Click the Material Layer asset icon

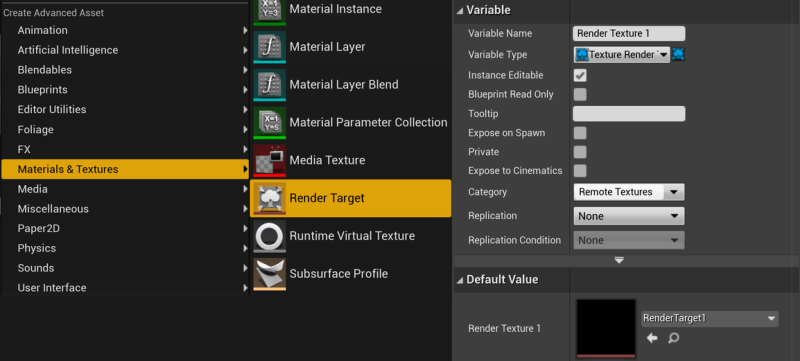269,47
